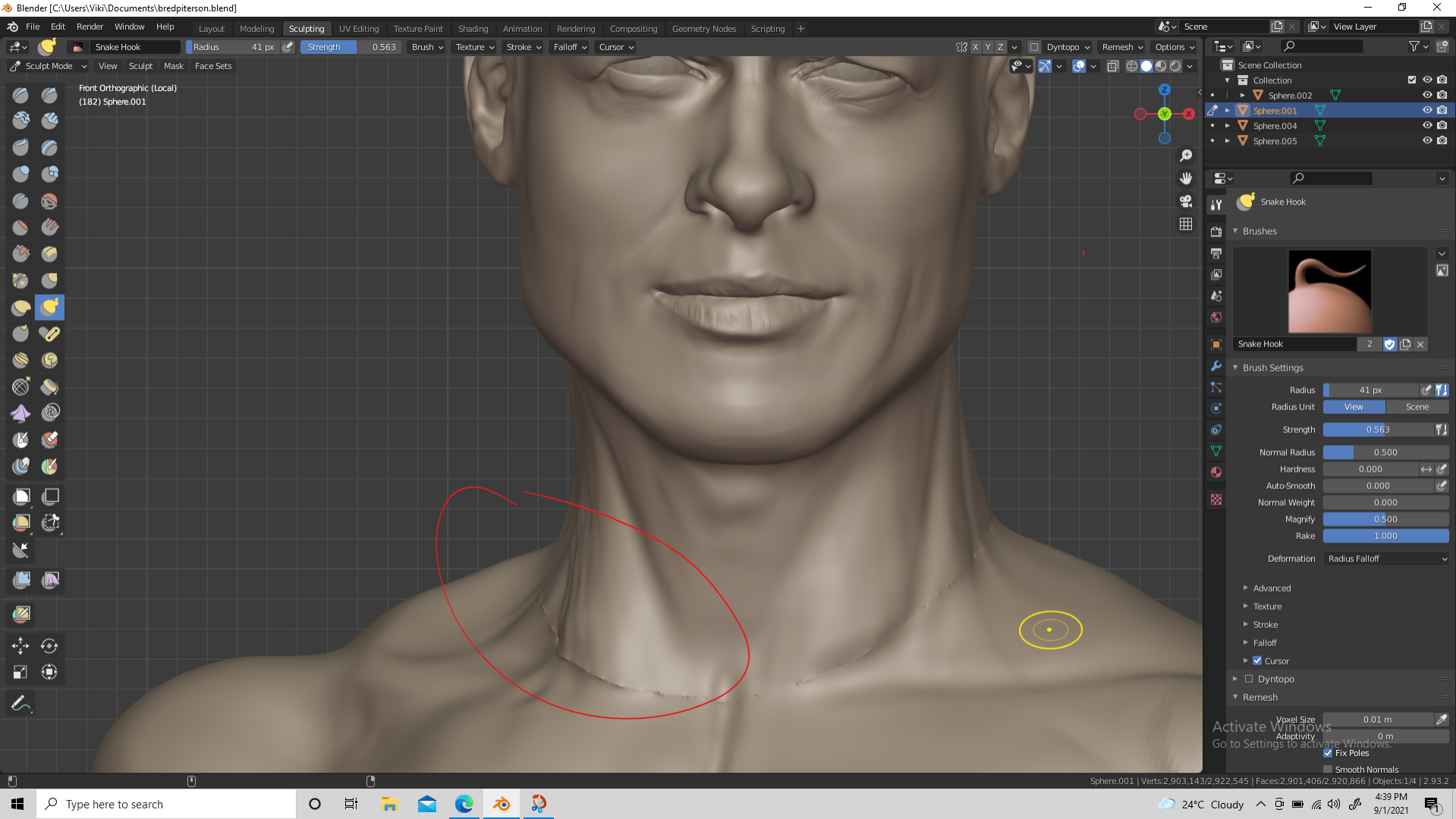Add a new workspace tab with plus

(800, 29)
